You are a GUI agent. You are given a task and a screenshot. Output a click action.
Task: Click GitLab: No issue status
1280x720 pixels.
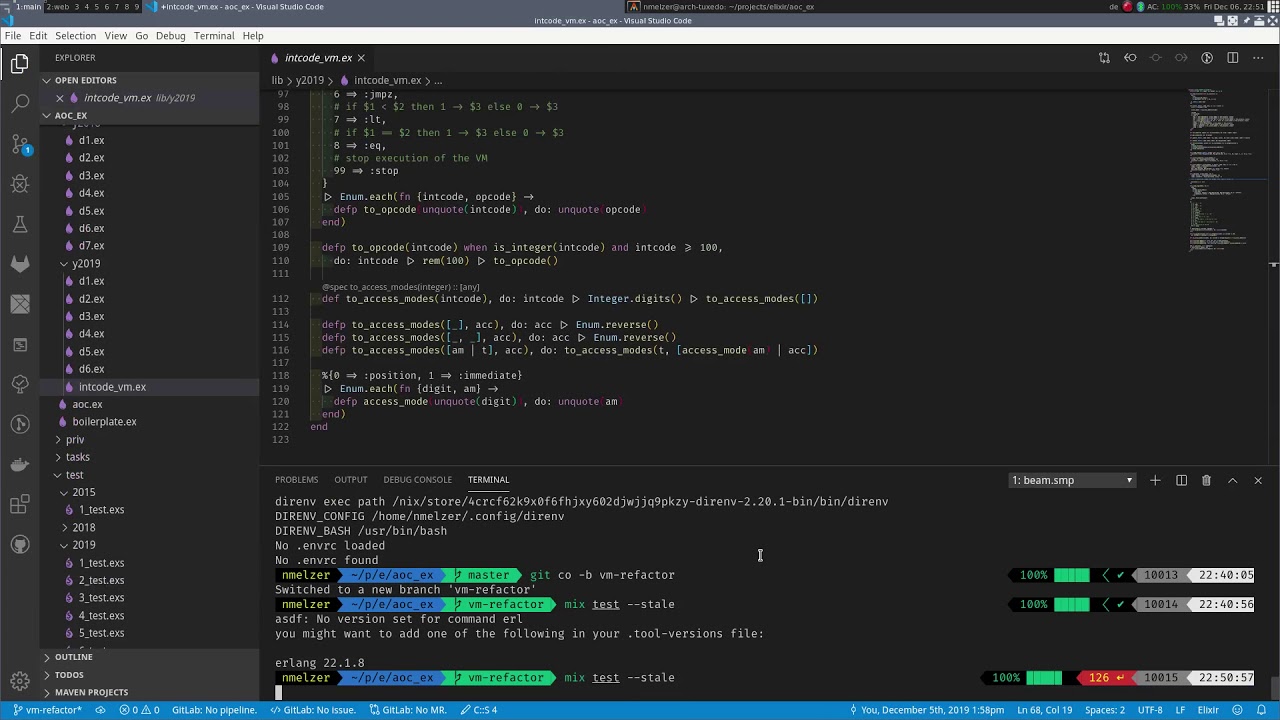(313, 710)
